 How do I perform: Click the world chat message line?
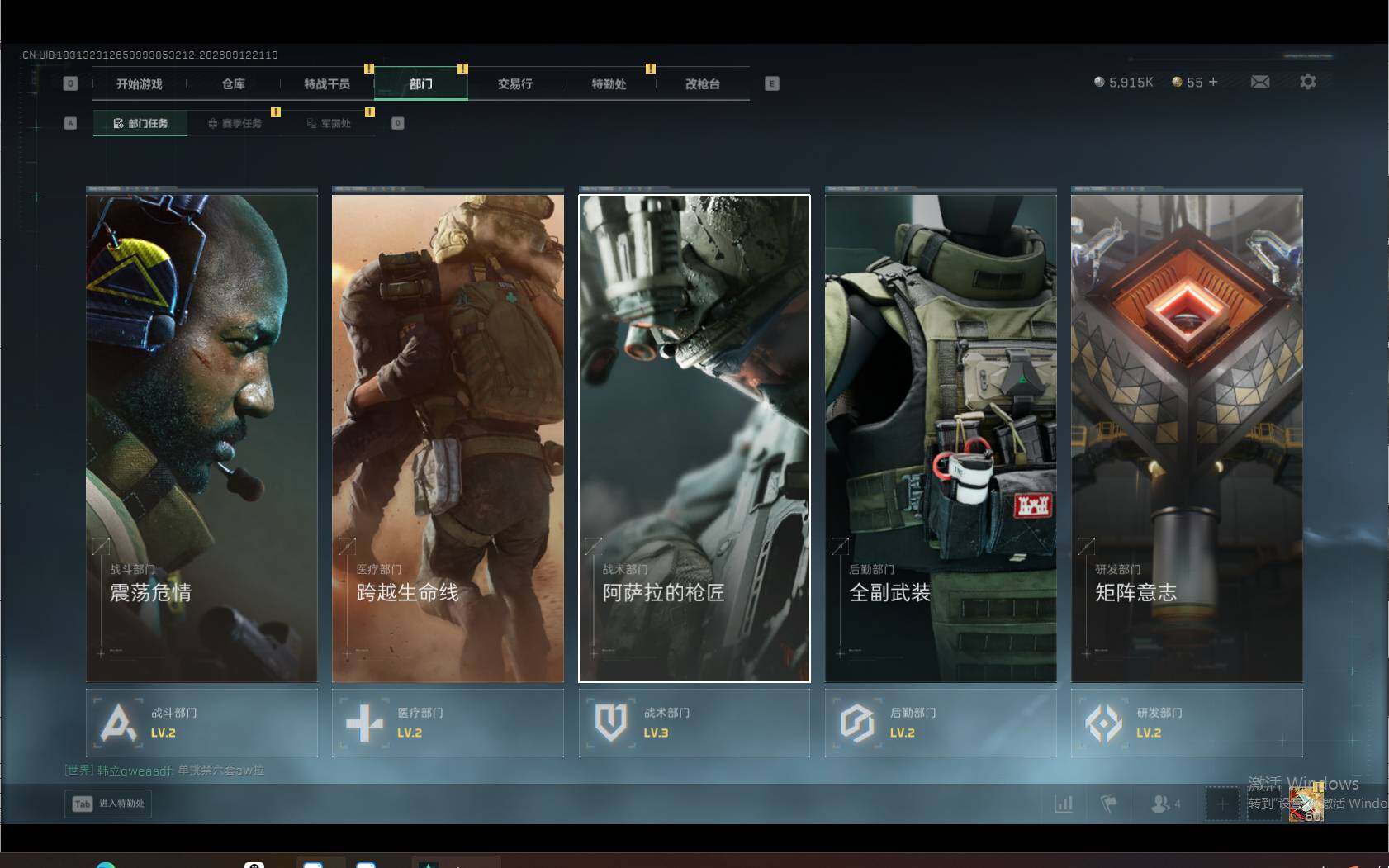click(x=164, y=771)
